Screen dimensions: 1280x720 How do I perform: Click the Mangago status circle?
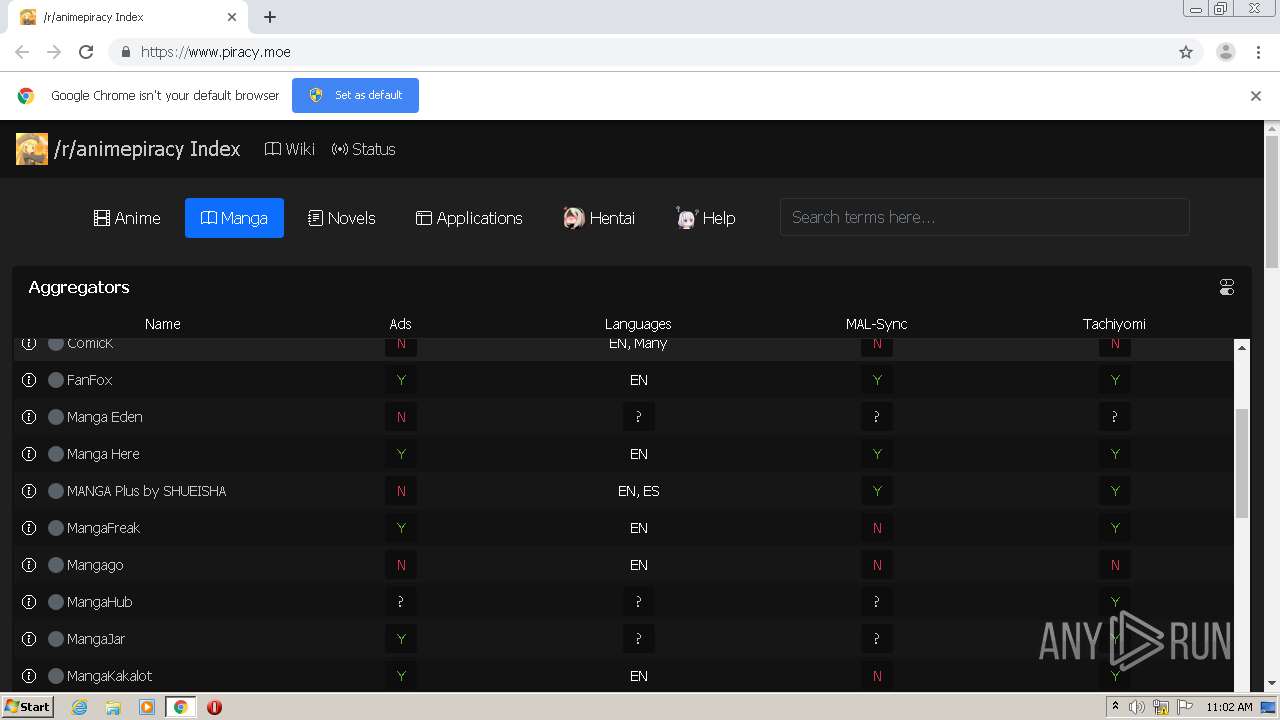[x=56, y=565]
